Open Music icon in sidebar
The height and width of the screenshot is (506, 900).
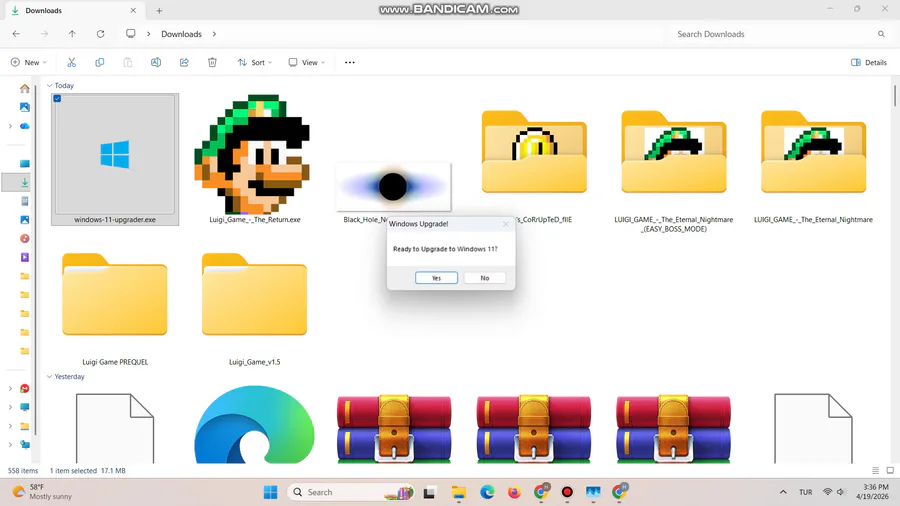tap(25, 239)
